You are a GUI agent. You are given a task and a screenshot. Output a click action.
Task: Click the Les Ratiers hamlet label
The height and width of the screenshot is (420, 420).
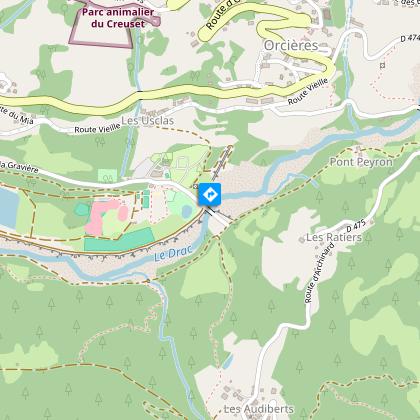click(x=334, y=238)
